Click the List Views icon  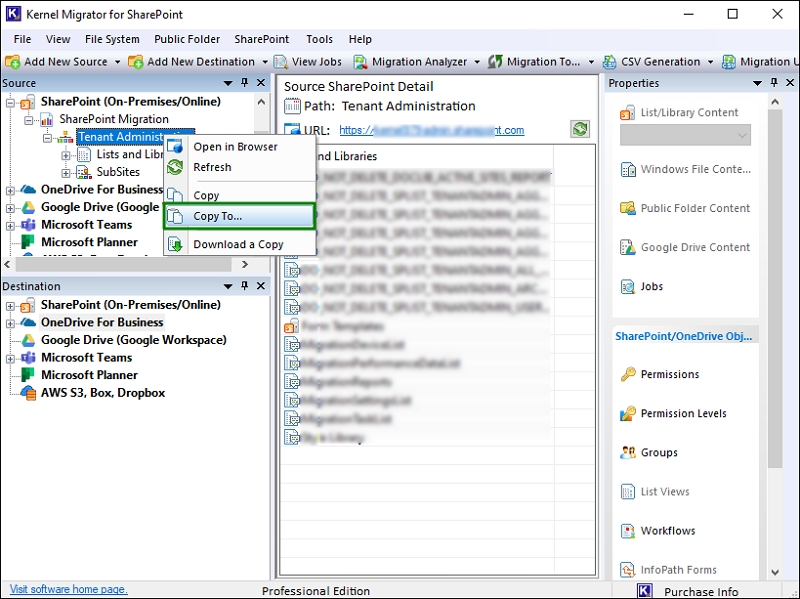click(628, 492)
